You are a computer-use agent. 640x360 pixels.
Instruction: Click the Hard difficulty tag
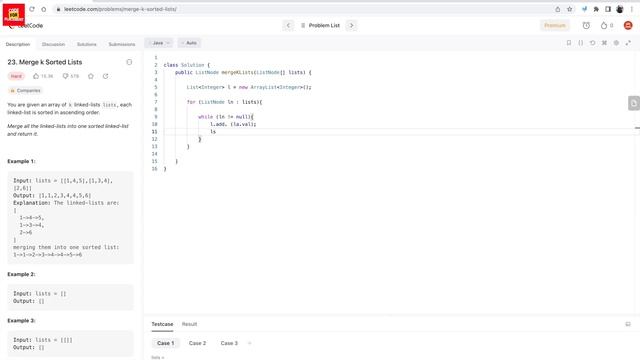coord(16,76)
